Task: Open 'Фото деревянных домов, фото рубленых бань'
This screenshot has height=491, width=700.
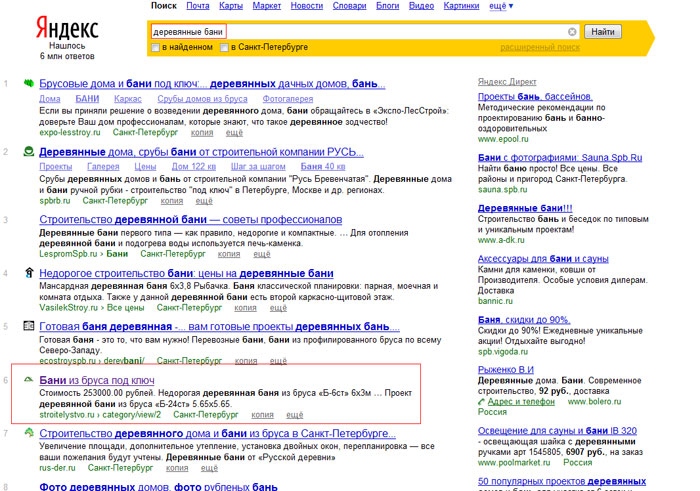Action: (158, 487)
